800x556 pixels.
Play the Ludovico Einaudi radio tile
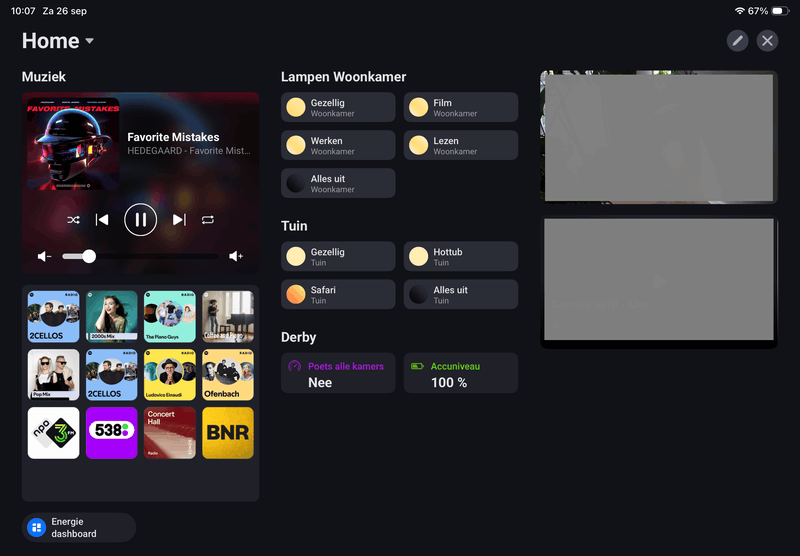click(170, 374)
